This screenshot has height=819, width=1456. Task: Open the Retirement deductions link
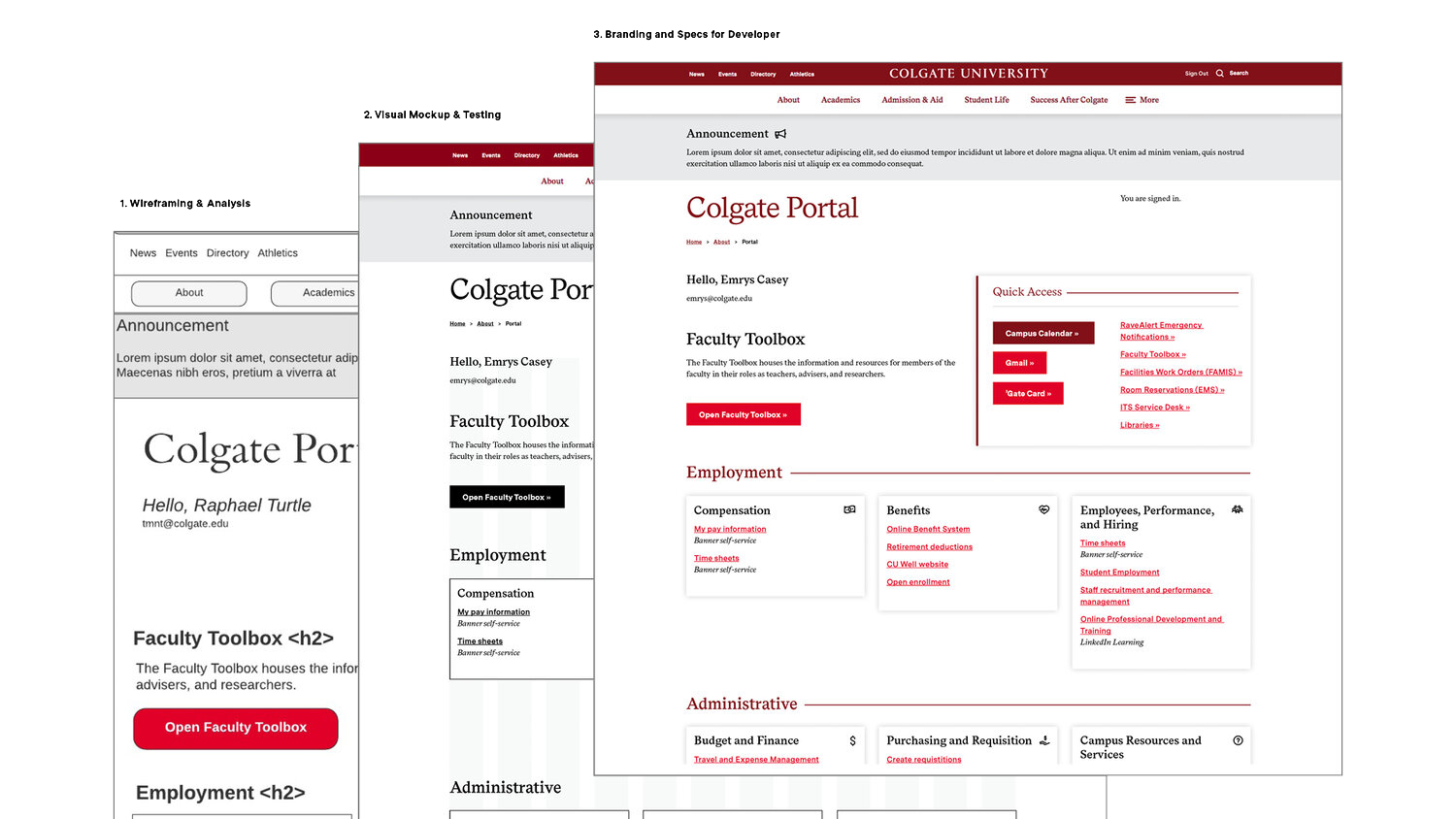point(929,546)
